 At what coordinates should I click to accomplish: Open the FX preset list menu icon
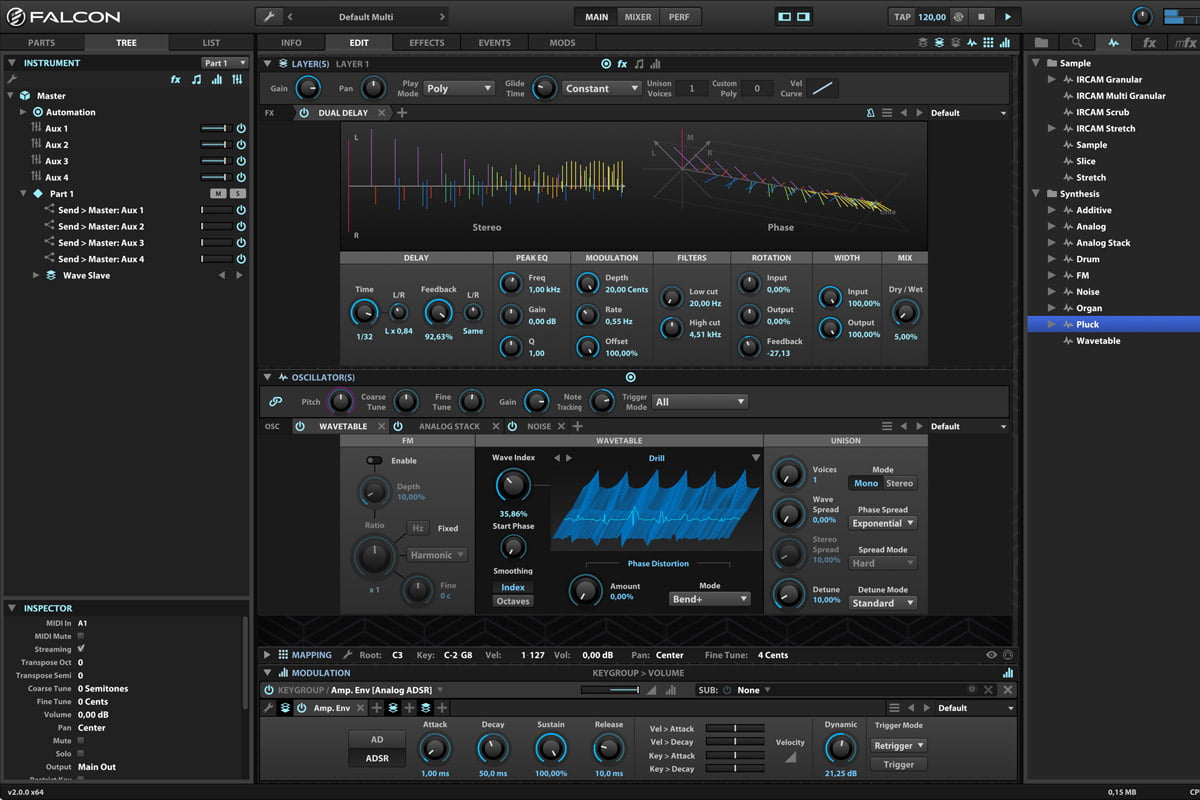tap(887, 113)
